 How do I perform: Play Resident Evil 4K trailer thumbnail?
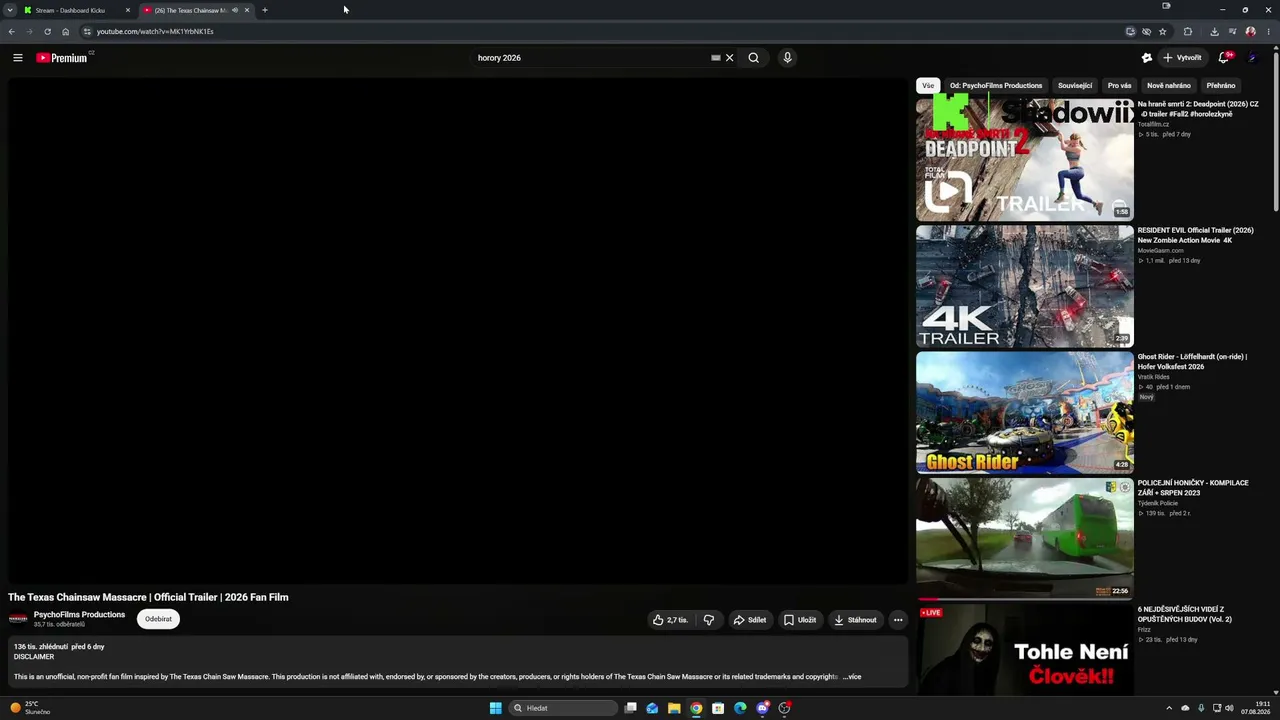coord(1025,286)
